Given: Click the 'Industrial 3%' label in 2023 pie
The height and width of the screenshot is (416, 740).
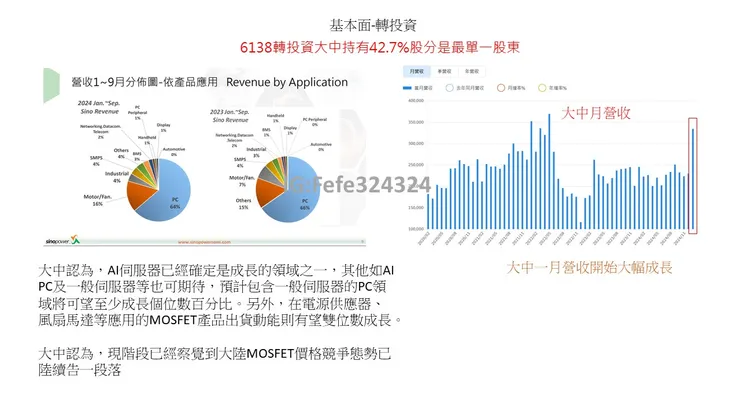Looking at the screenshot, I should point(256,152).
